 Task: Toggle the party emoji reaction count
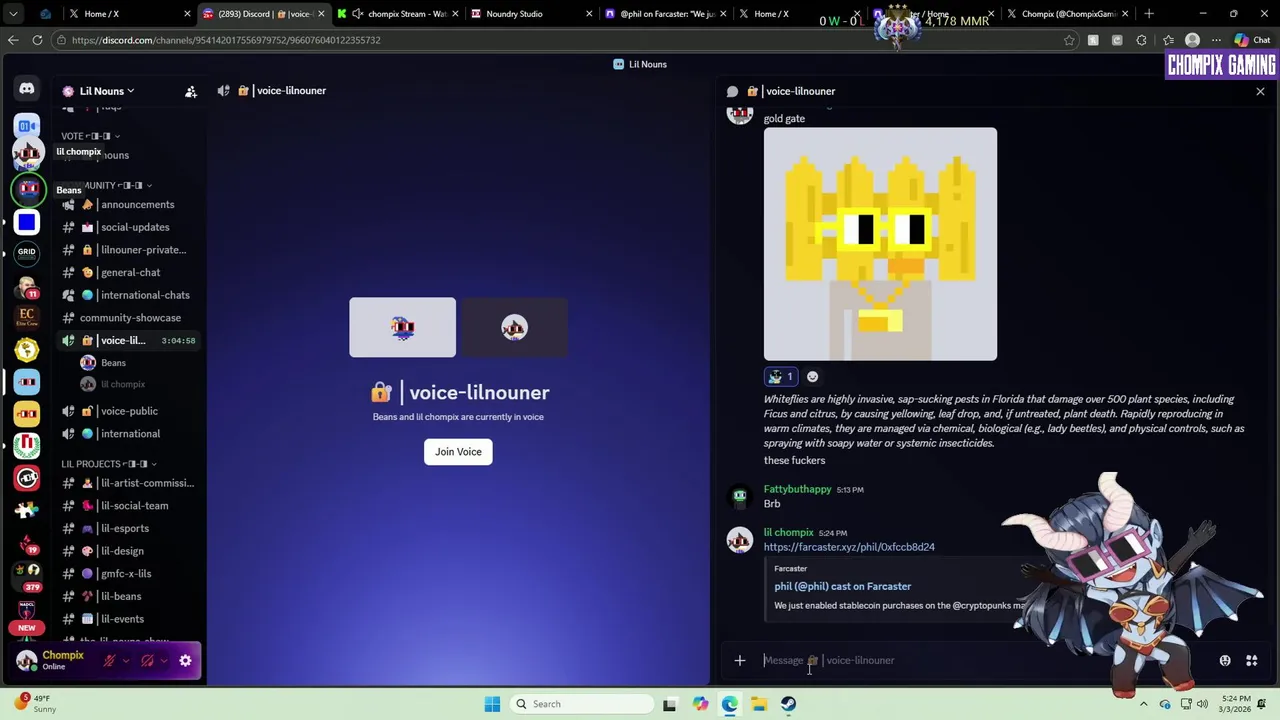780,377
